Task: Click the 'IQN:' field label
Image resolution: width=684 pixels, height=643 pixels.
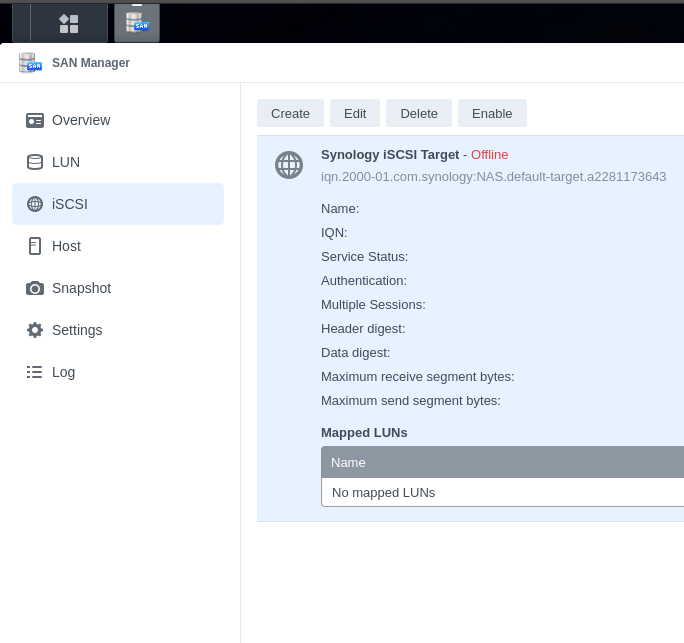Action: (334, 233)
